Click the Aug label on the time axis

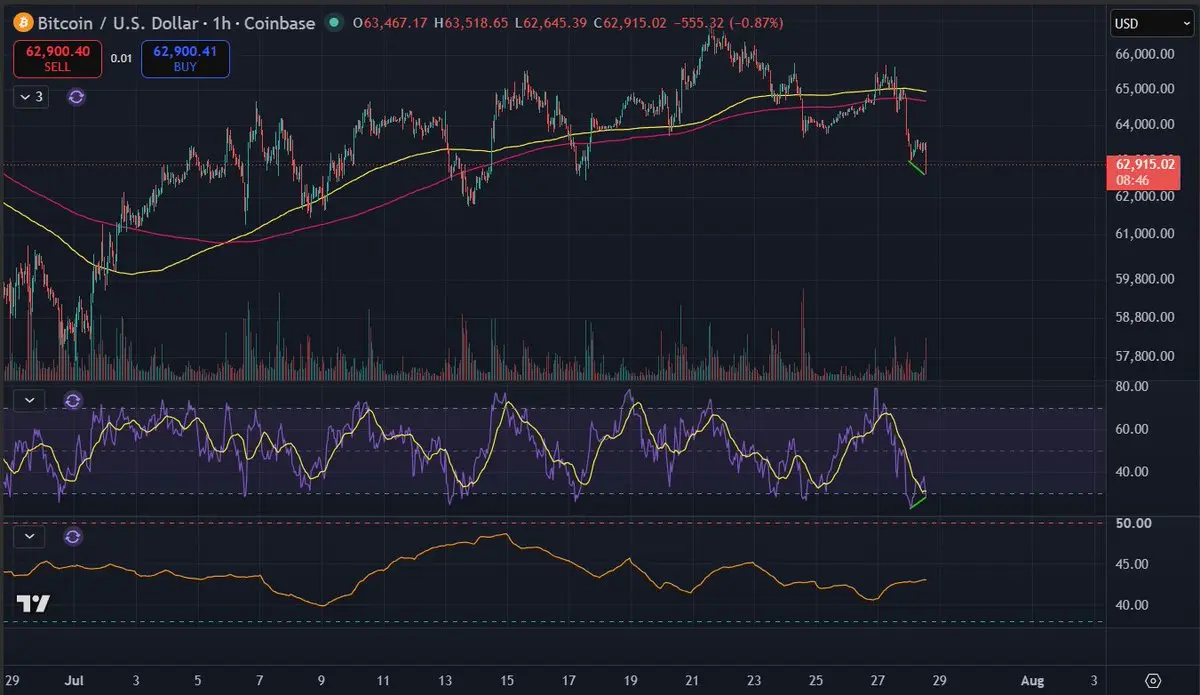point(1033,680)
